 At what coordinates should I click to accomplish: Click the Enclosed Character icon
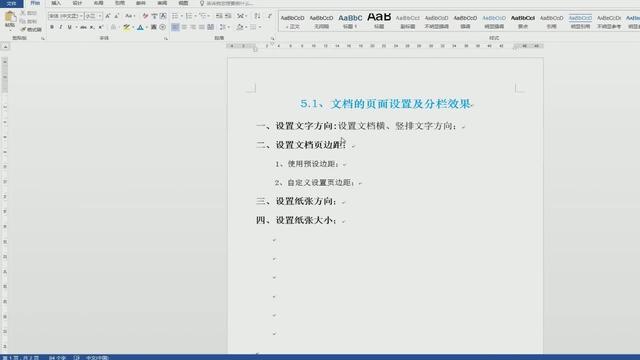162,27
